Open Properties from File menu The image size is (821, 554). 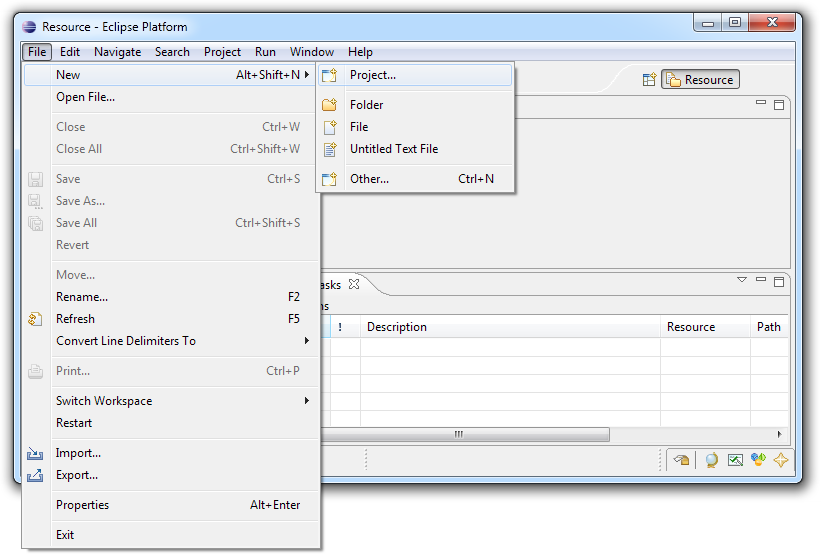point(171,505)
